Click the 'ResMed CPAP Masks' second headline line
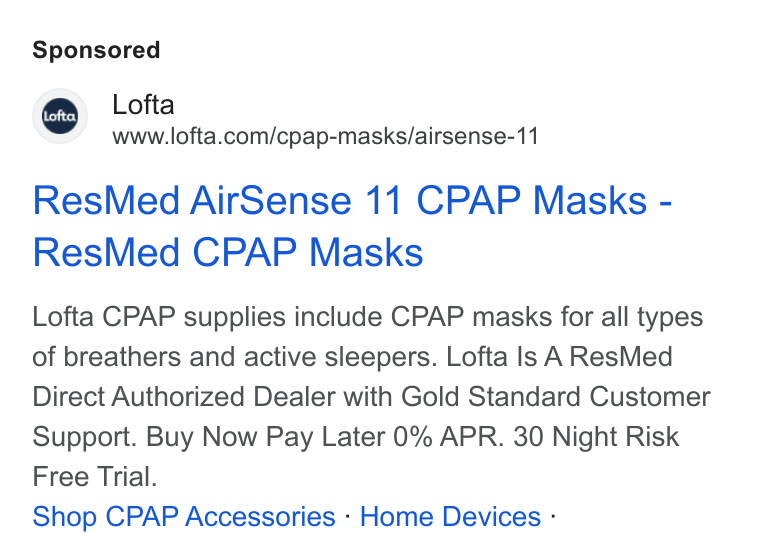 click(x=228, y=253)
